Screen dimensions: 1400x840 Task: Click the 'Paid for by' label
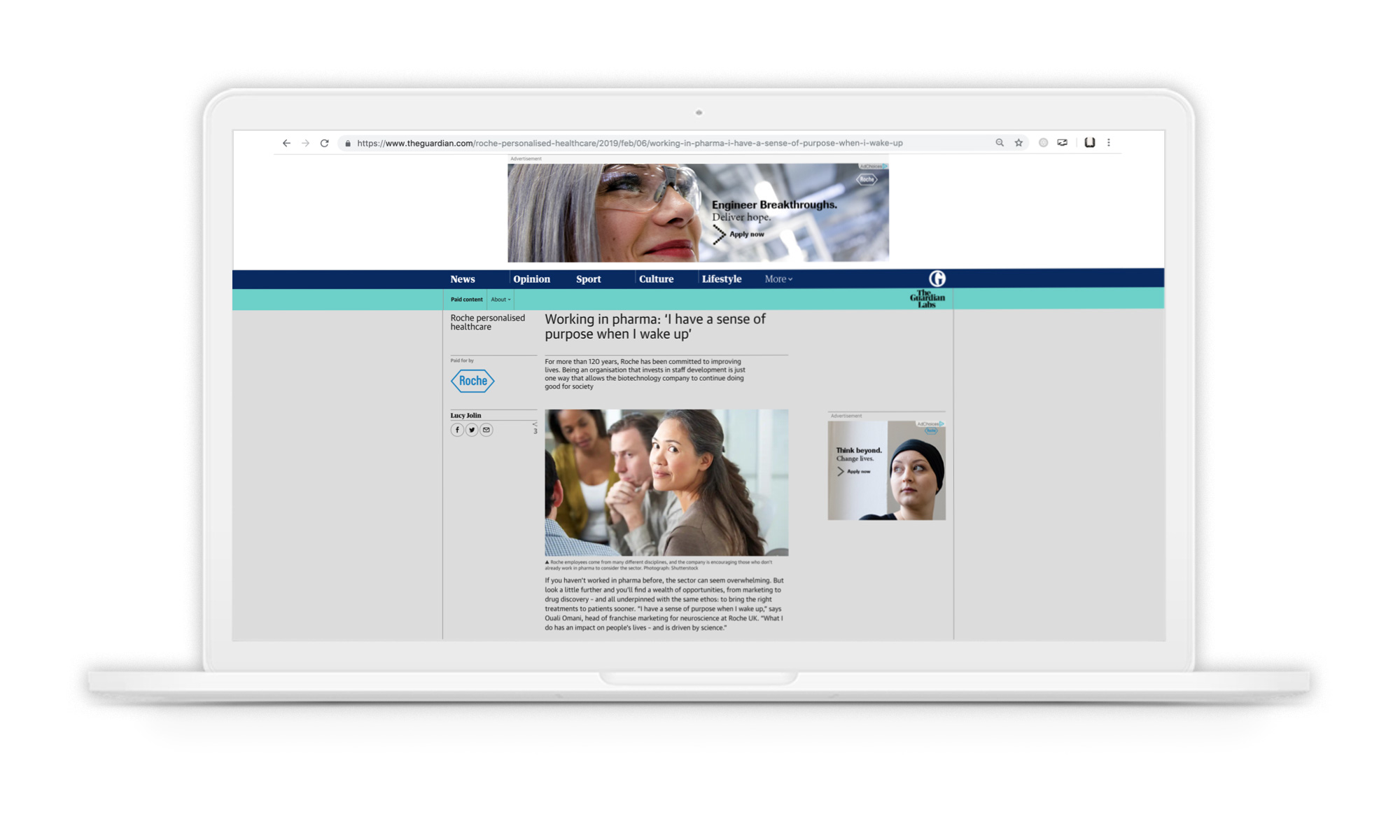(462, 360)
